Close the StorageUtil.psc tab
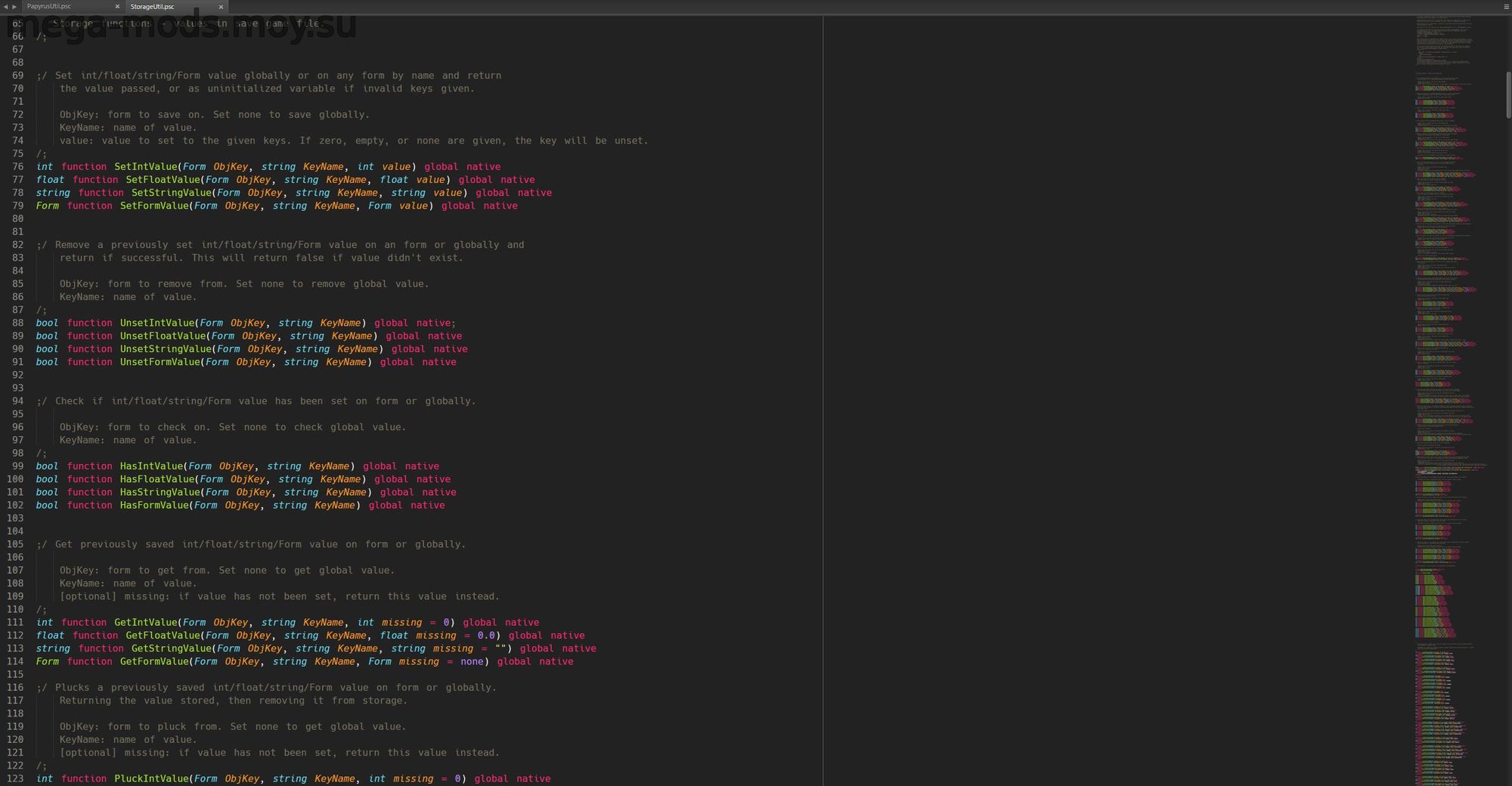The width and height of the screenshot is (1512, 786). 221,7
